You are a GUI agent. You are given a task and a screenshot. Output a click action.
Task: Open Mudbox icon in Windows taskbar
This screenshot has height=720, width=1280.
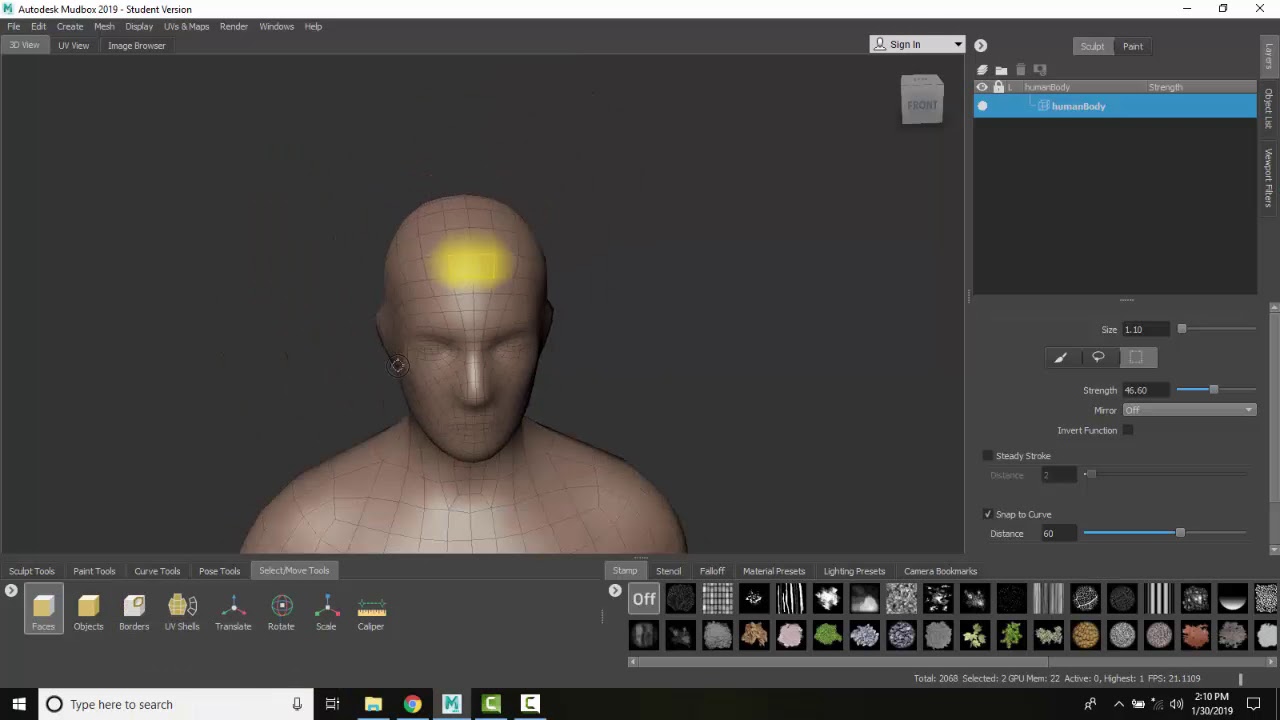click(x=451, y=704)
